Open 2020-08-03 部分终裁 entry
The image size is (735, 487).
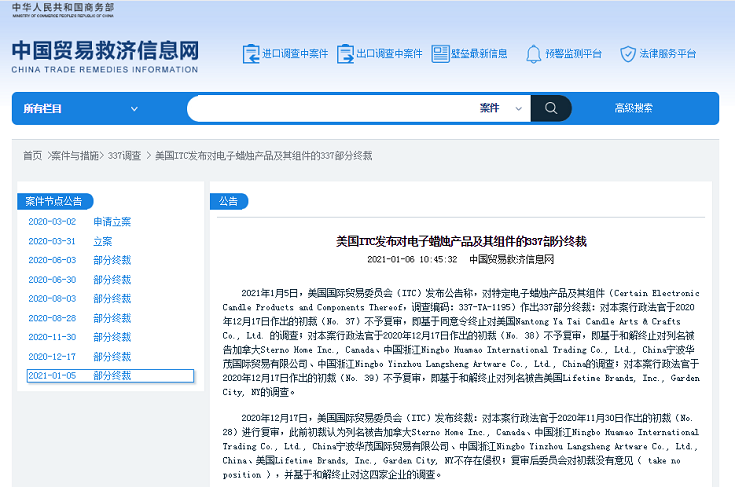pyautogui.click(x=80, y=299)
